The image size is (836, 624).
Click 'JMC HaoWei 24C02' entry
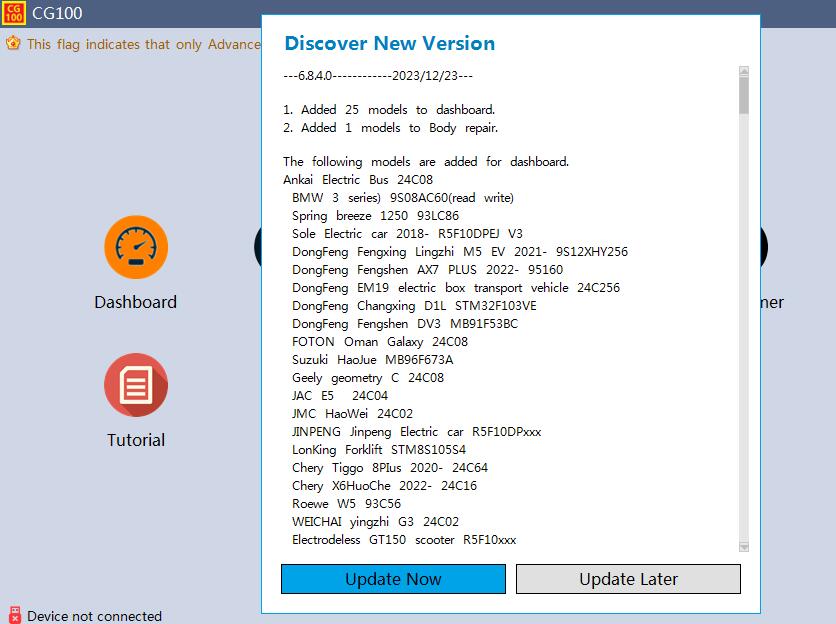352,414
